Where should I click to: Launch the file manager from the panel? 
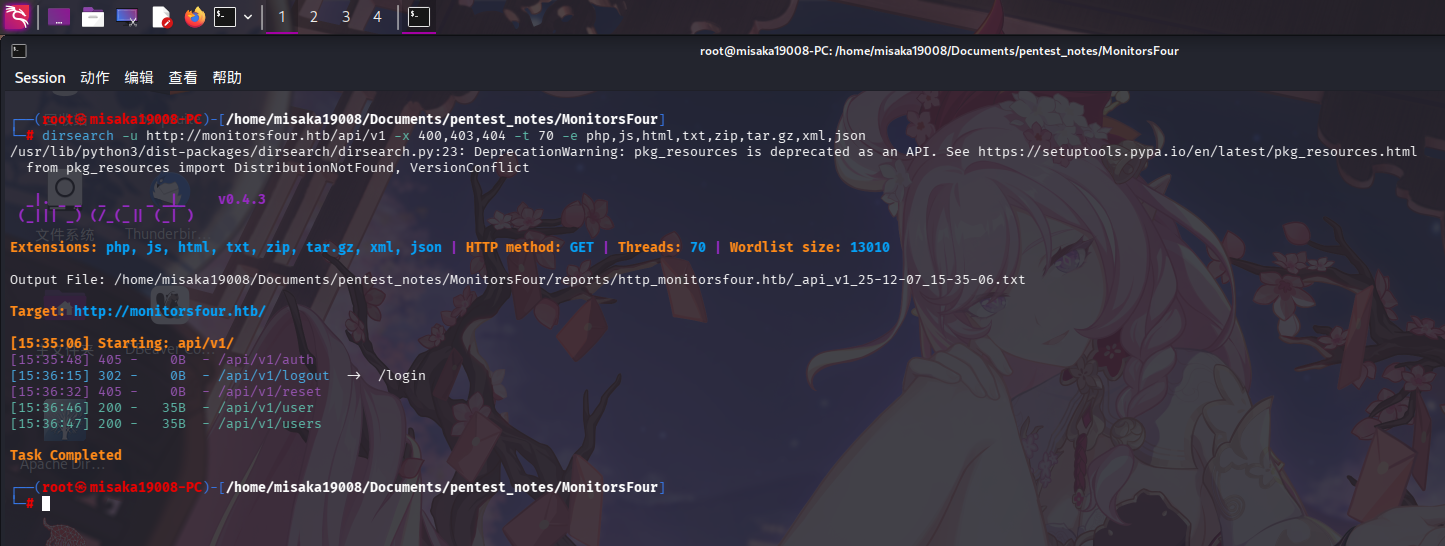pos(93,17)
